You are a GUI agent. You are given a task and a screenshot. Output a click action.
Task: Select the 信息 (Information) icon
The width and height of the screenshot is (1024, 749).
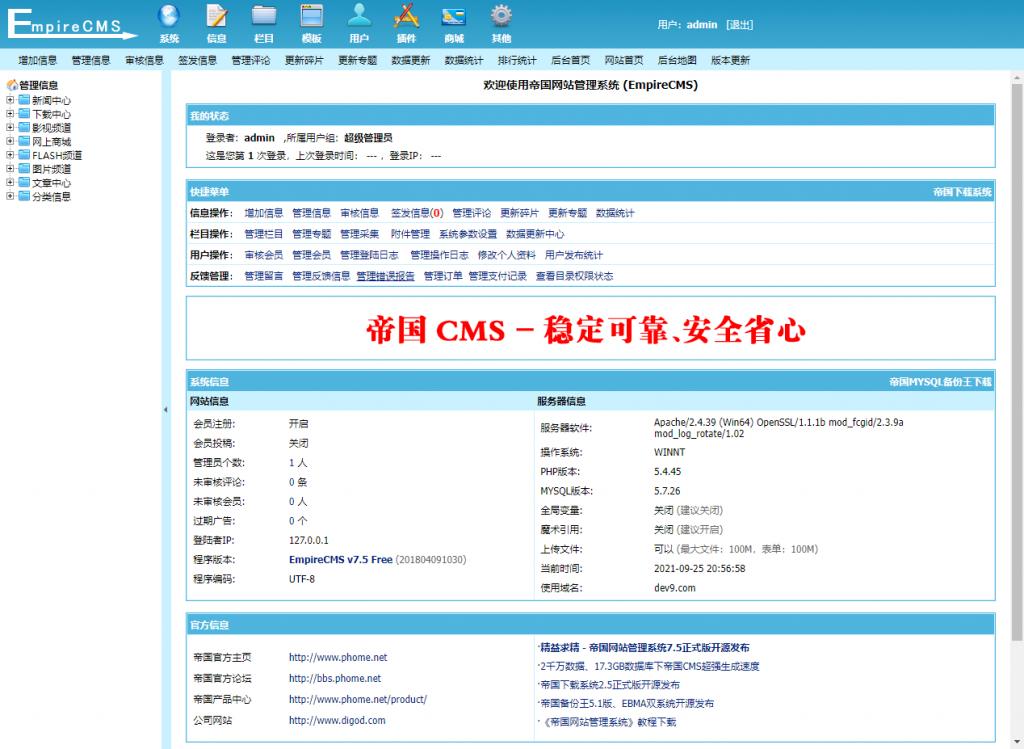pos(217,22)
